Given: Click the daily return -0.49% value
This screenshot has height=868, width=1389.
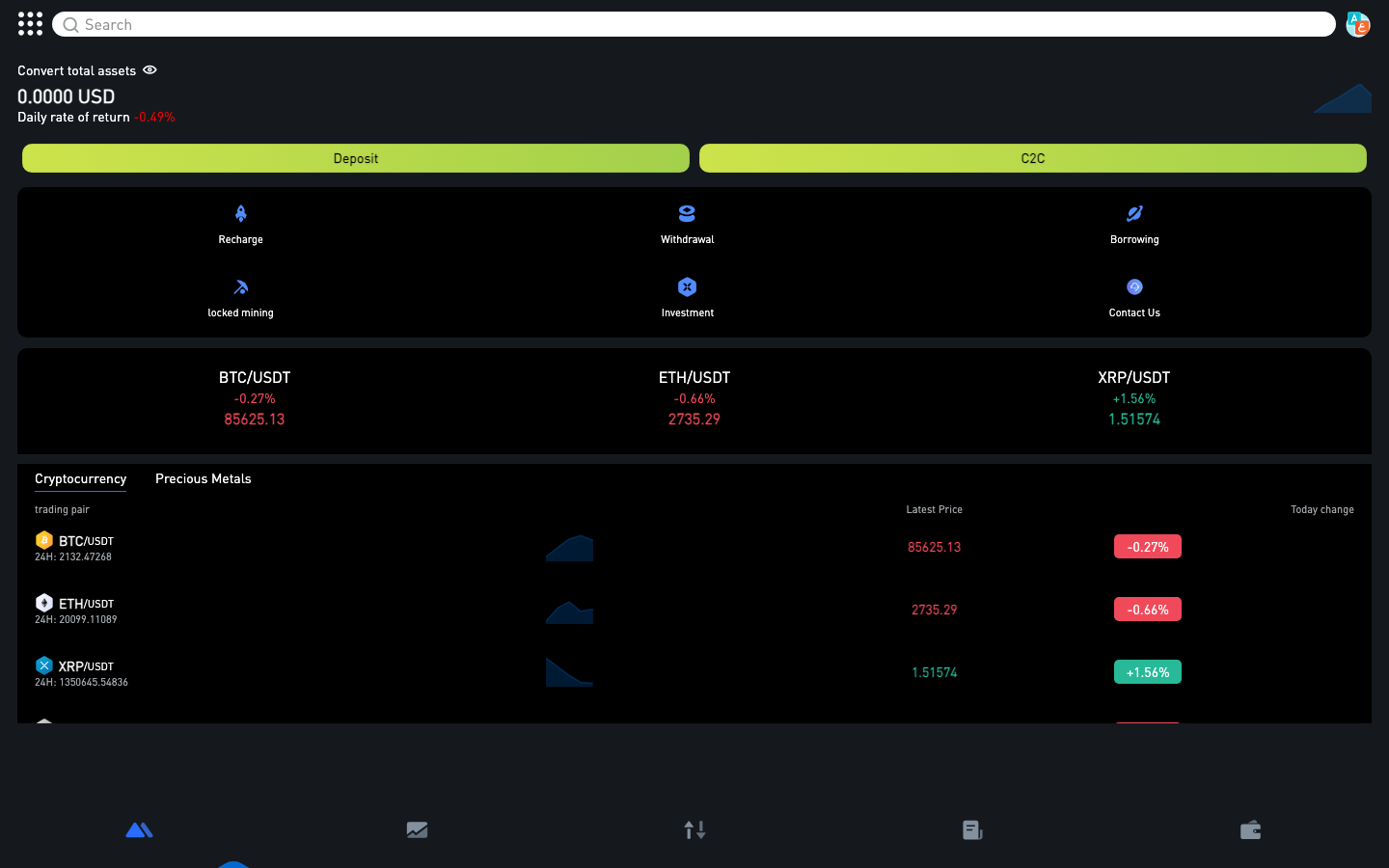Looking at the screenshot, I should [x=154, y=117].
